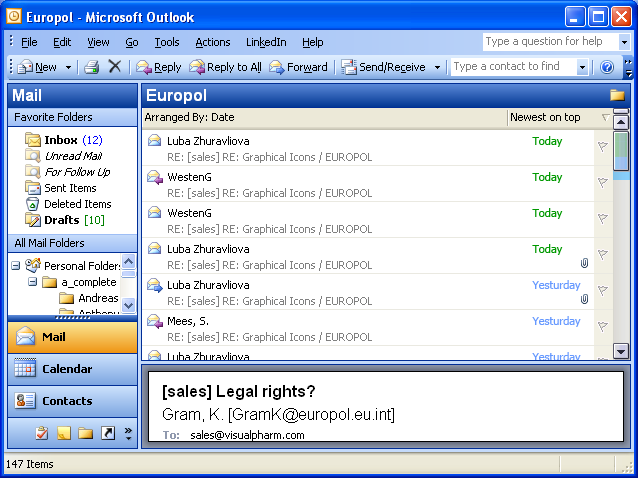Screen dimensions: 638x478
Task: Click Reply to All
Action: 225,67
